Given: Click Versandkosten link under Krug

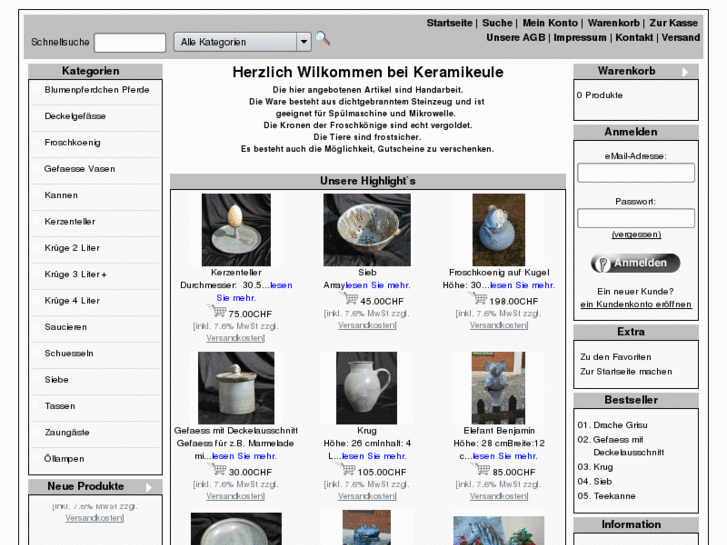Looking at the screenshot, I should [367, 496].
